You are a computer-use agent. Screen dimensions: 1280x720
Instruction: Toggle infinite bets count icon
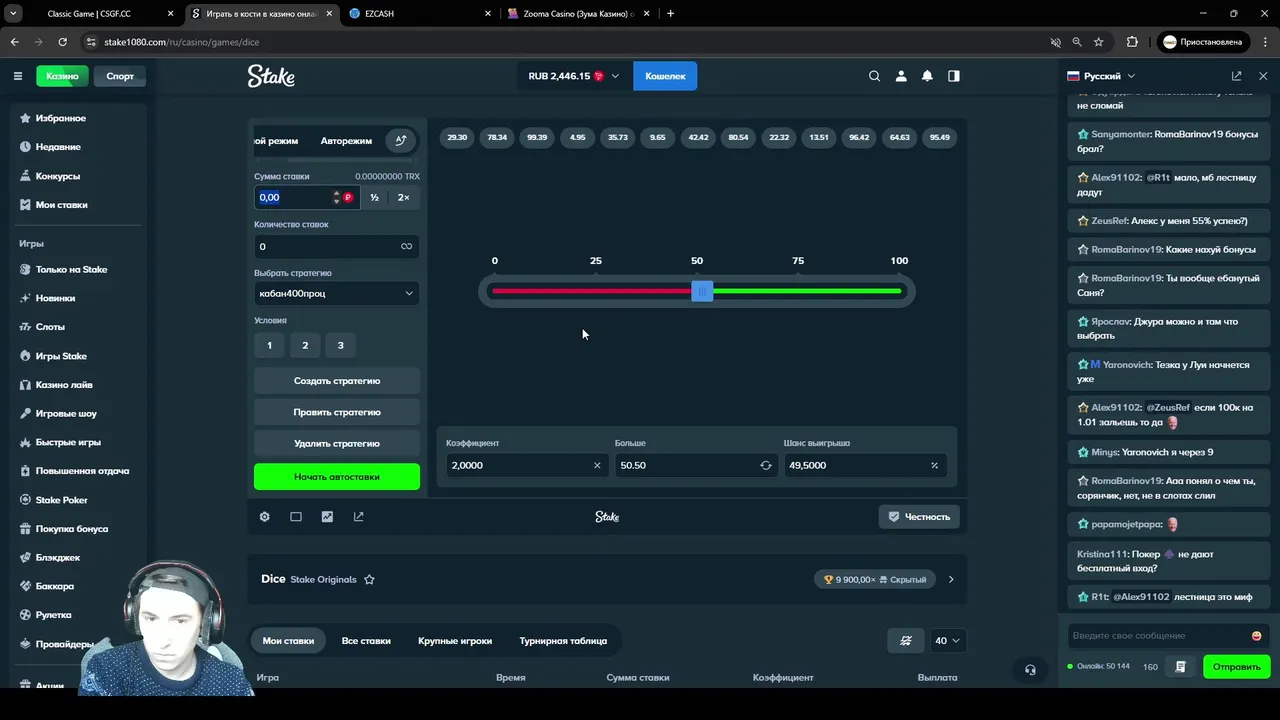[406, 247]
